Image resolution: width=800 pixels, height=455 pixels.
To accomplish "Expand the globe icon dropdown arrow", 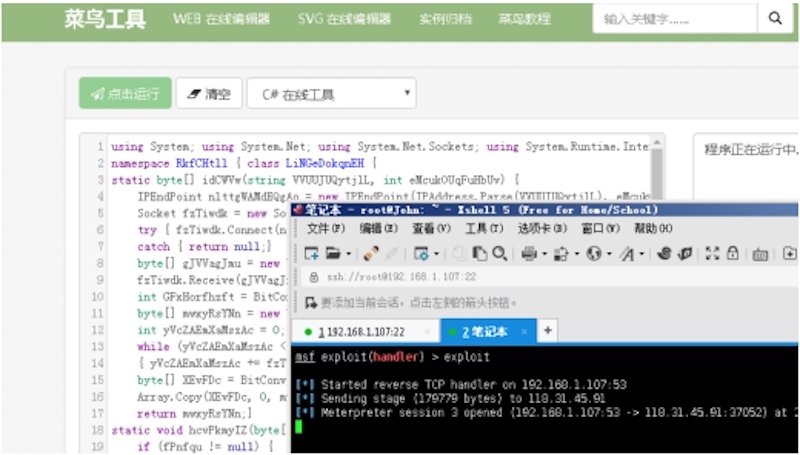I will tap(609, 254).
